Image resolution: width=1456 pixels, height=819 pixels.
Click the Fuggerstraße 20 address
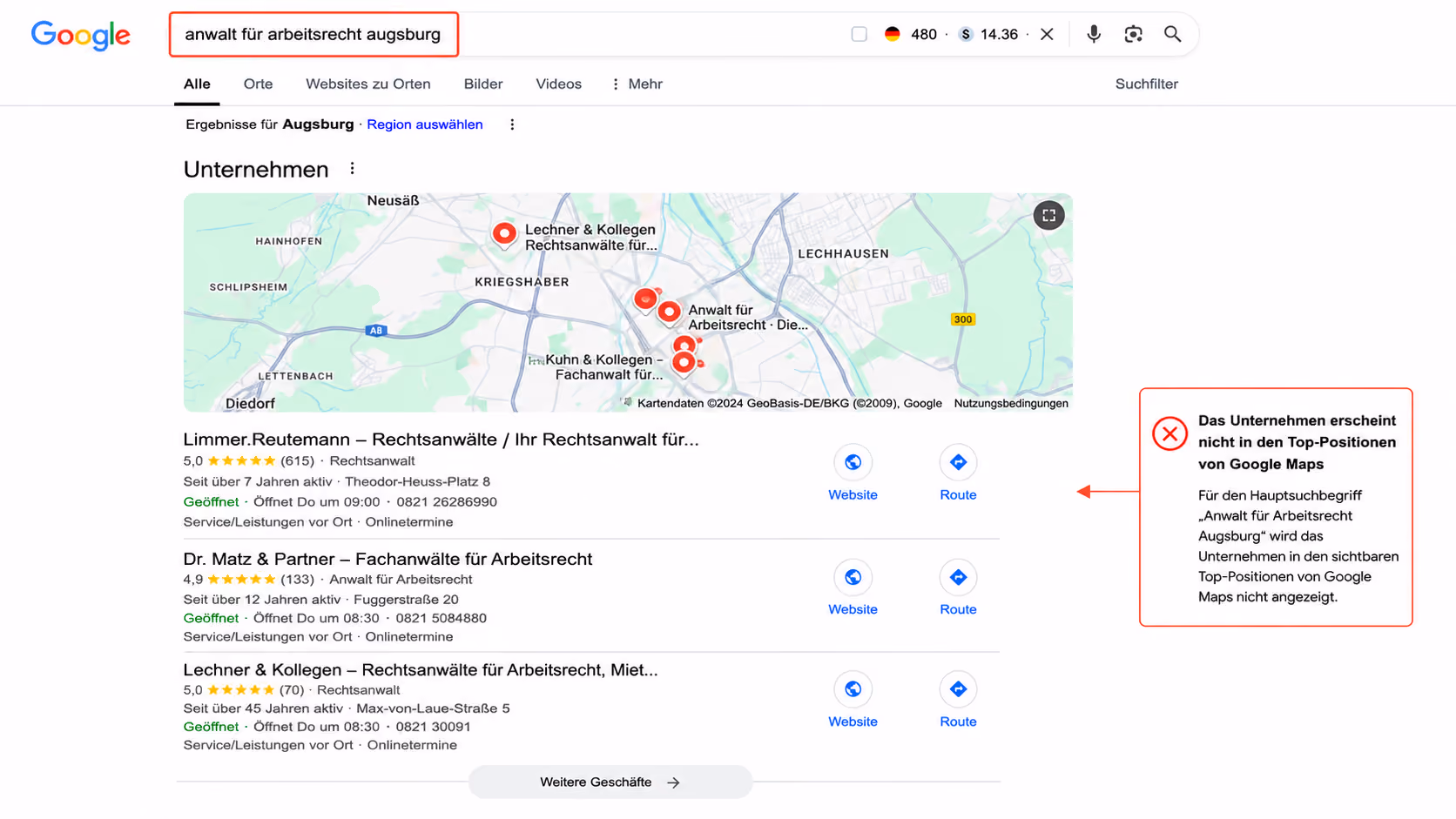(407, 599)
